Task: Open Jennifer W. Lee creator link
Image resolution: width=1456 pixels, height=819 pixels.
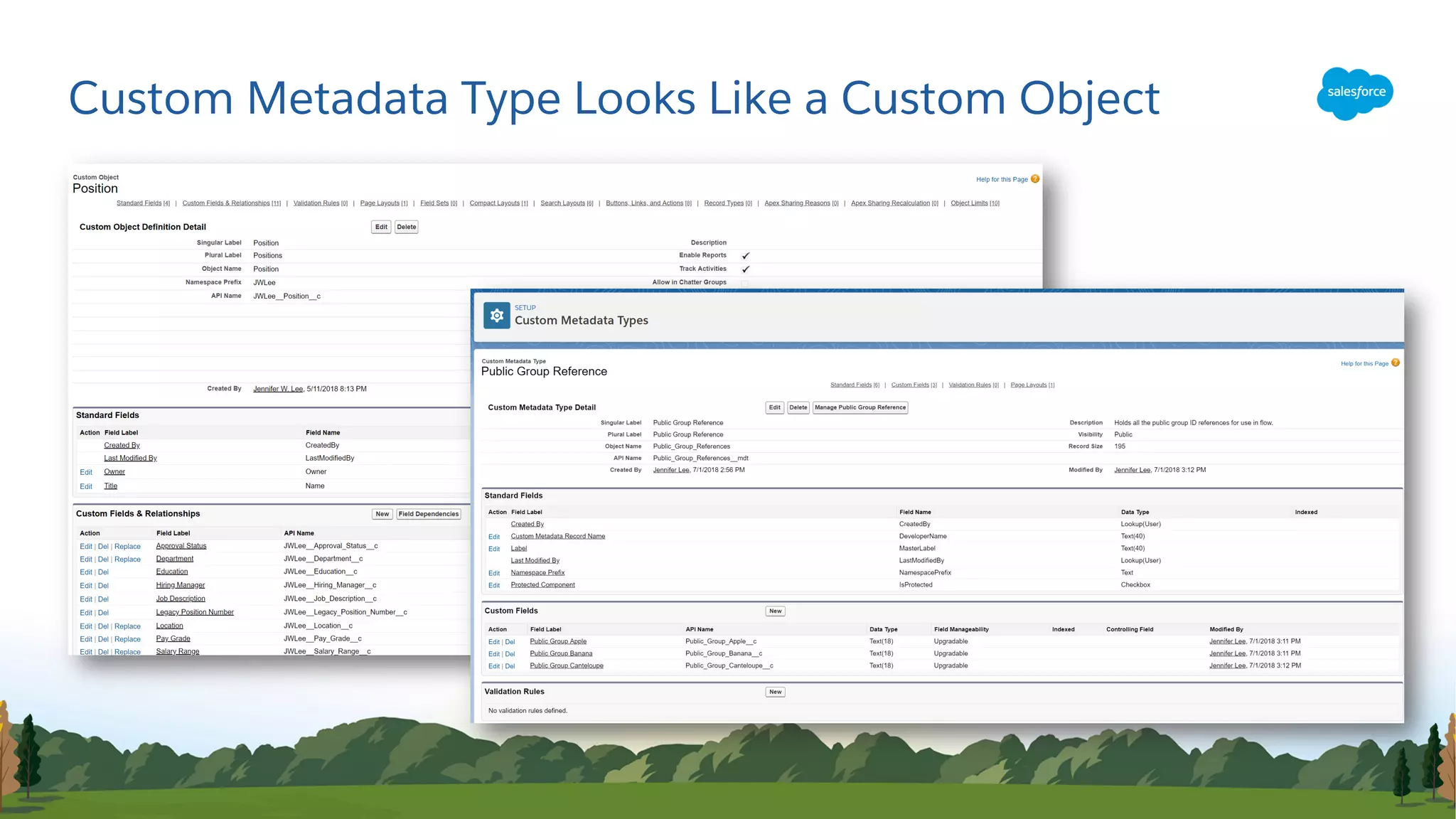Action: tap(278, 389)
